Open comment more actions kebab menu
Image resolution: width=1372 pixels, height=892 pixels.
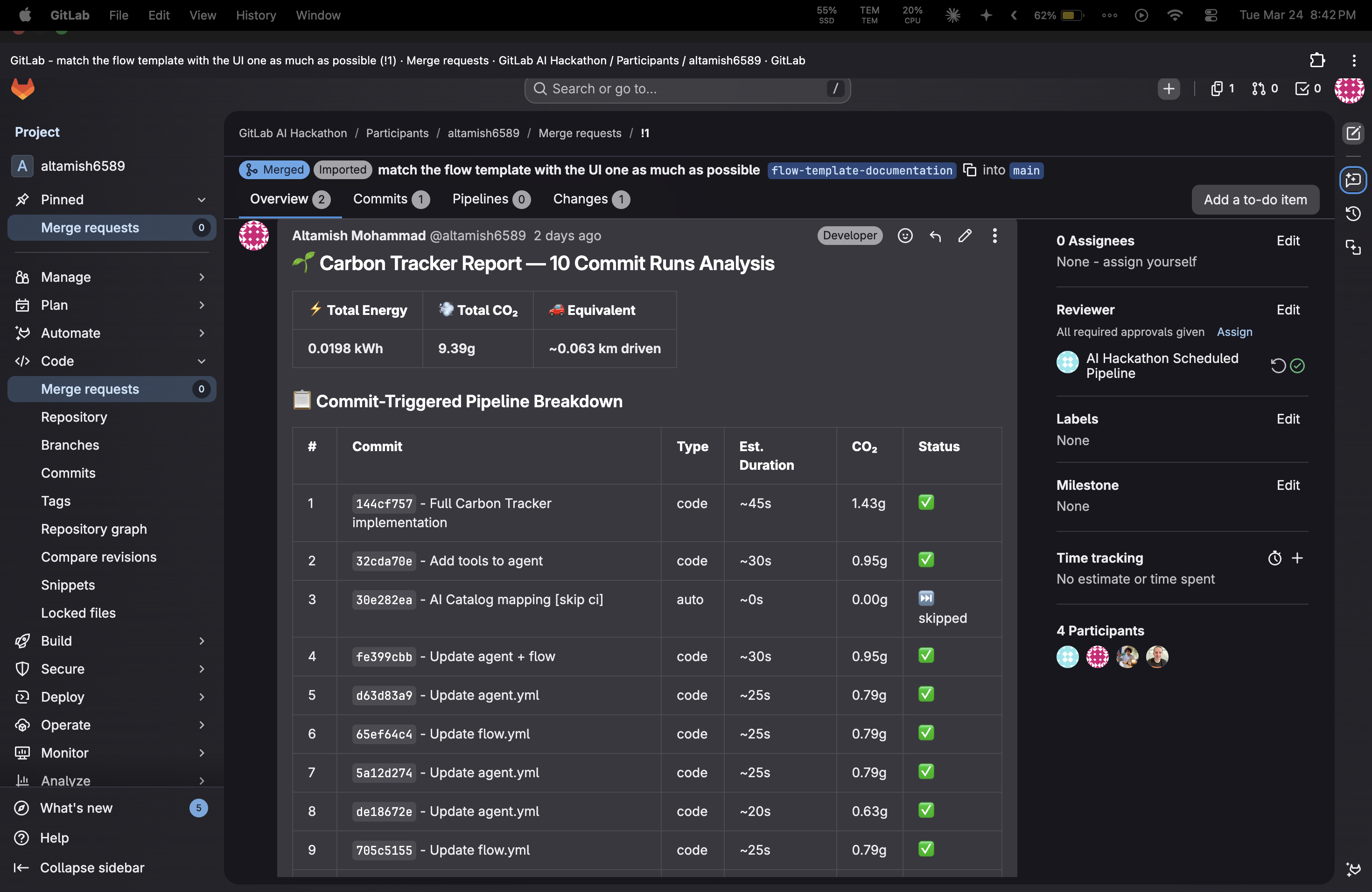tap(994, 236)
